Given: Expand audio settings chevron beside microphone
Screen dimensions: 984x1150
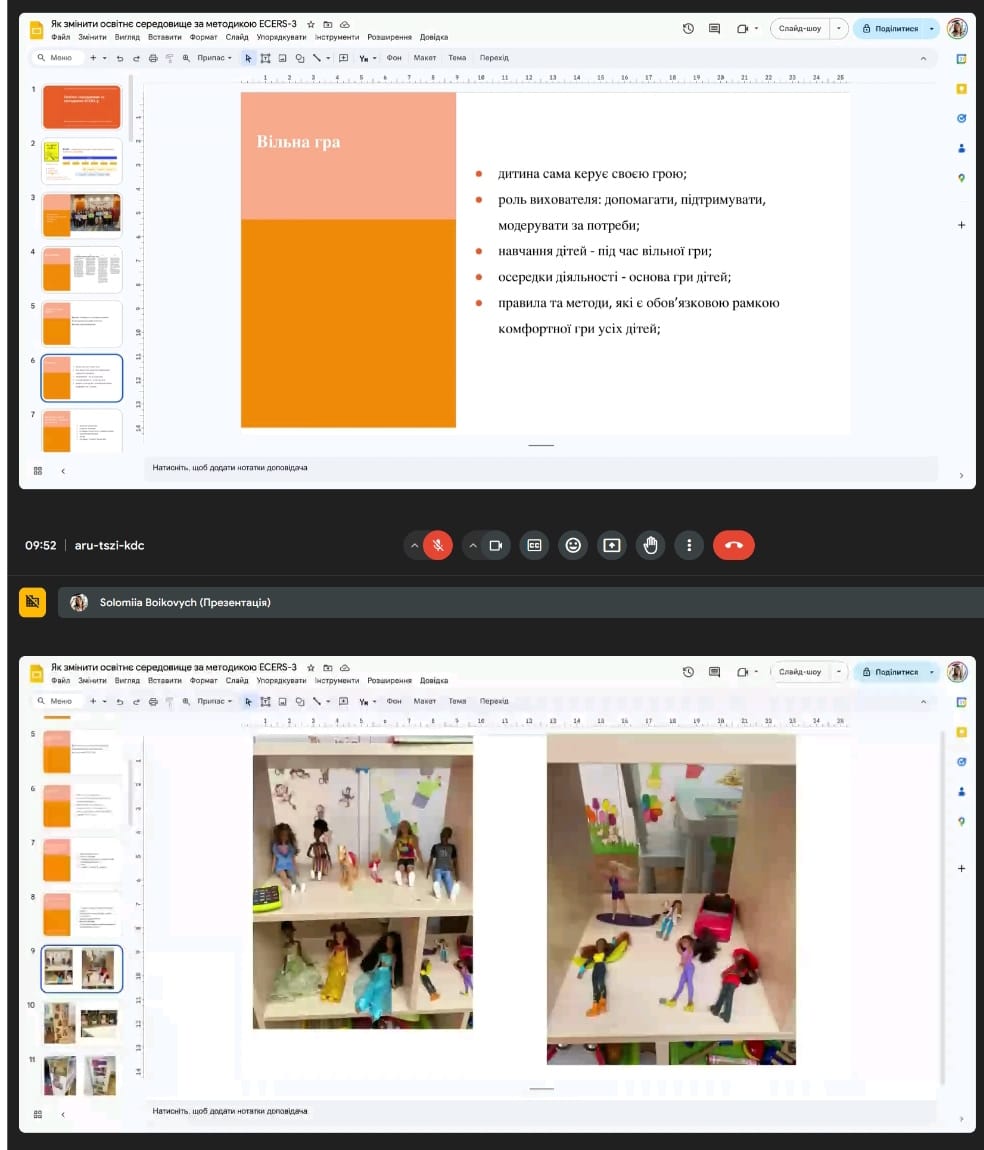Looking at the screenshot, I should coord(413,545).
